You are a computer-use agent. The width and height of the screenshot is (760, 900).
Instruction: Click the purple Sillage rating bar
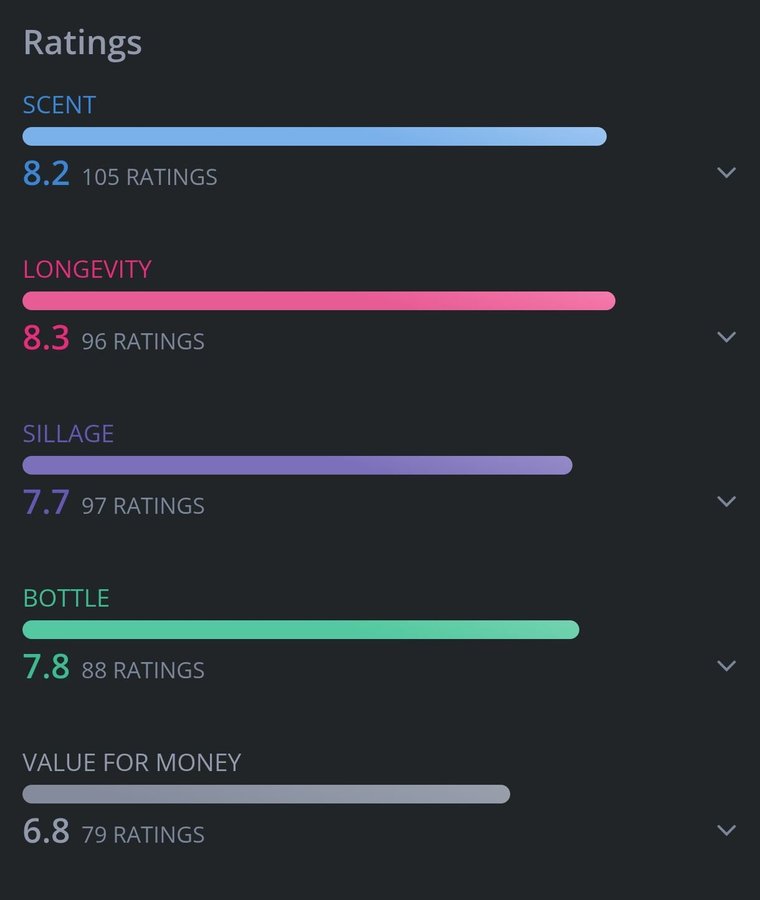(297, 465)
